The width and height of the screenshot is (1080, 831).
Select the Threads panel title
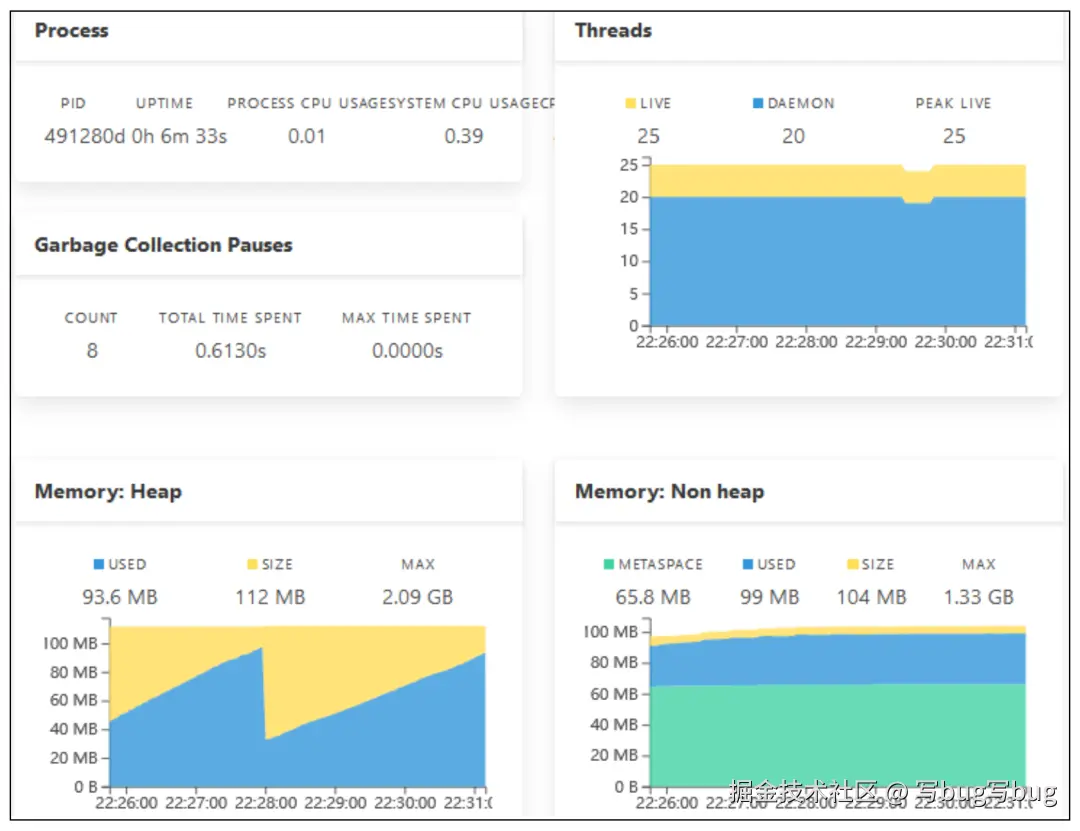click(613, 31)
